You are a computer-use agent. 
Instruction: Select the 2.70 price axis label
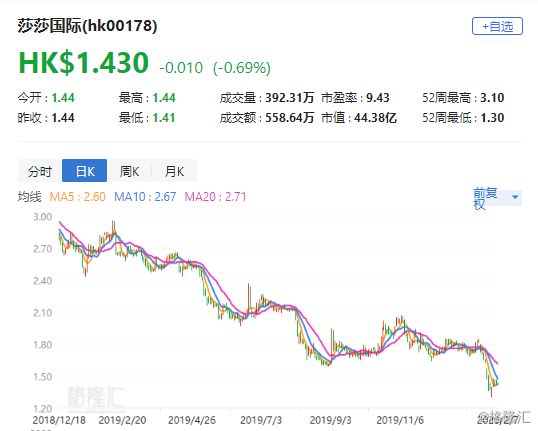pos(42,249)
